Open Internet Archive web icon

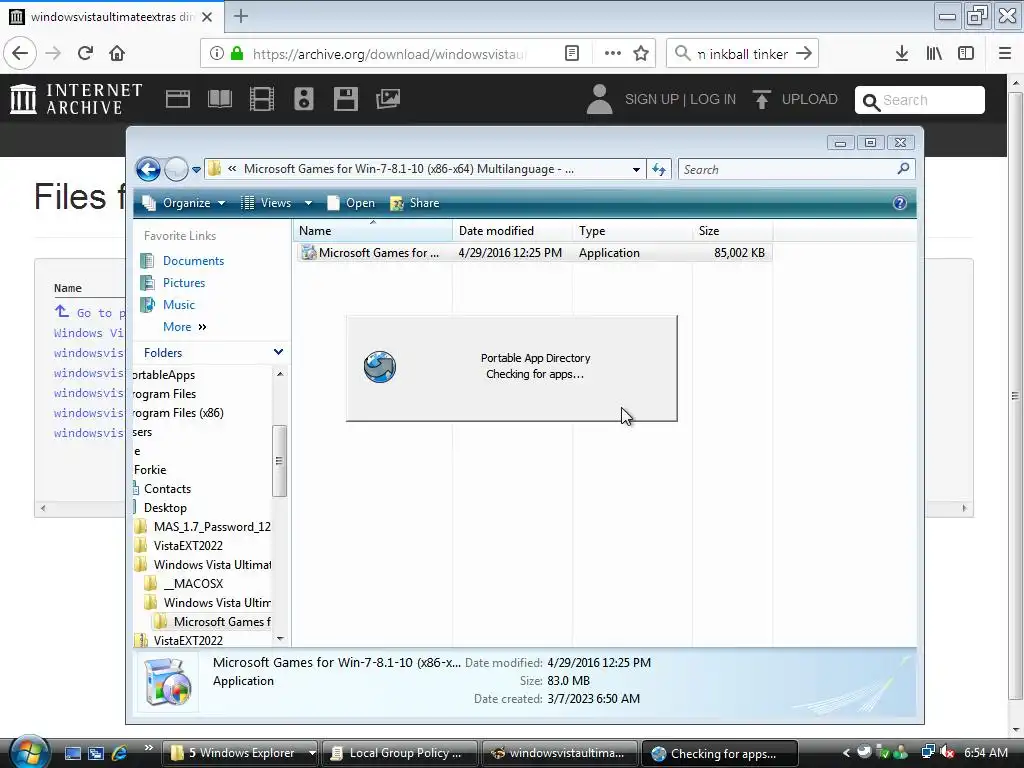(x=178, y=99)
